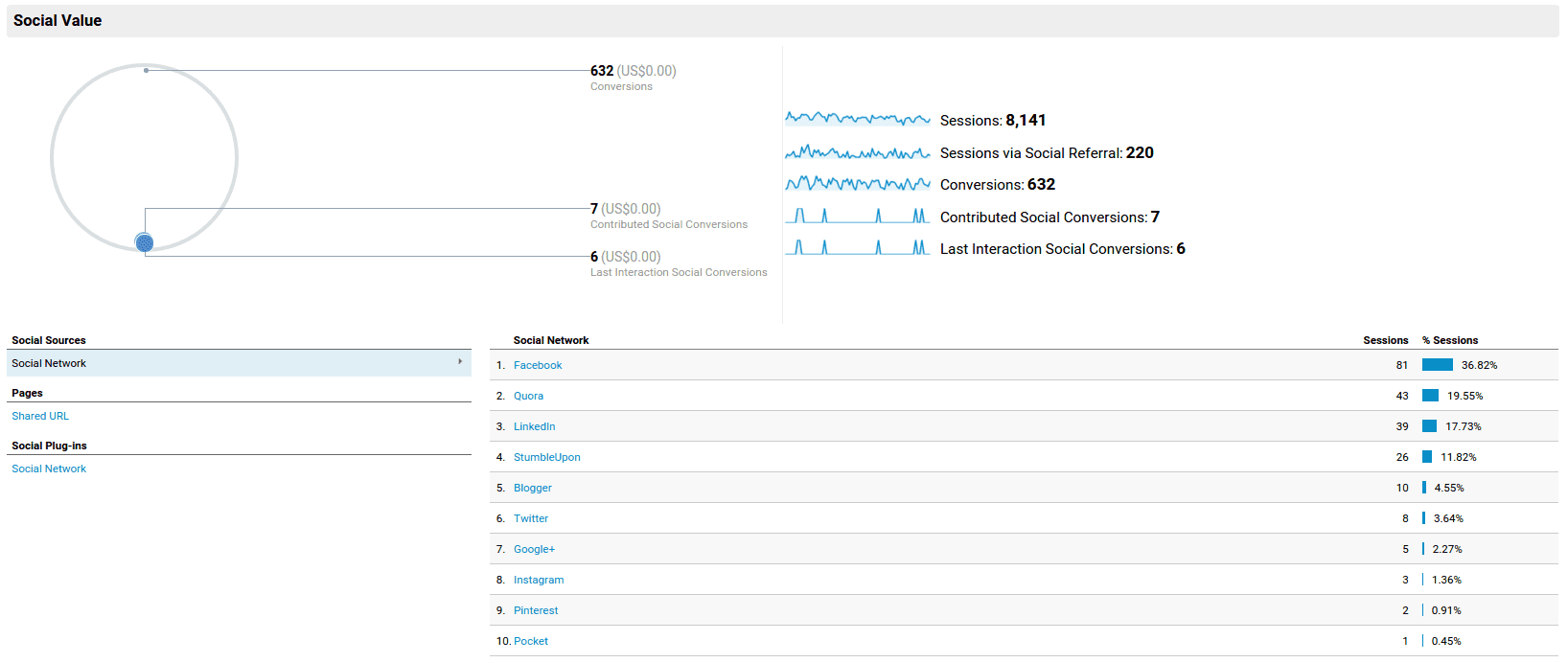Select Social Network under Social Sources
The height and width of the screenshot is (663, 1568).
point(240,363)
